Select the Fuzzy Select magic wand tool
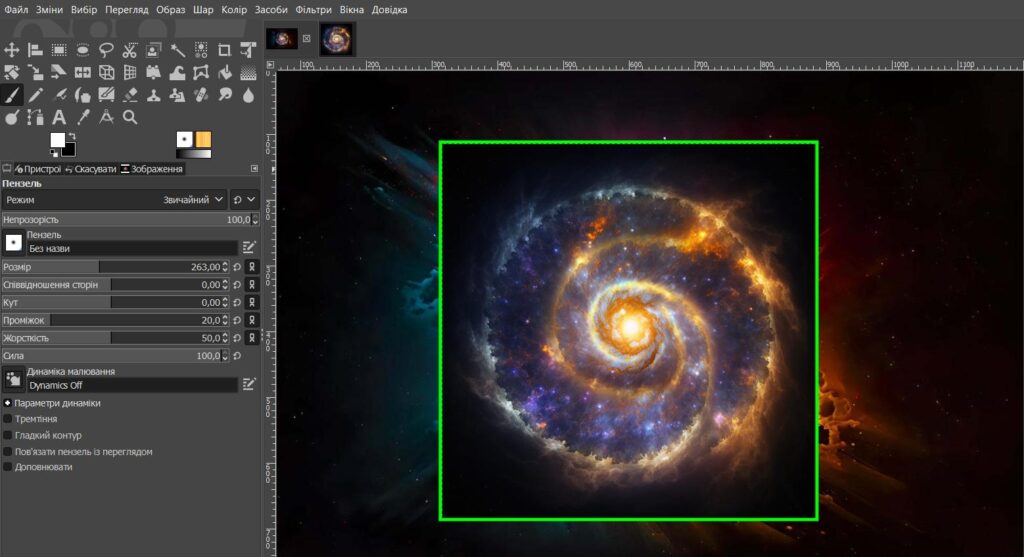The width and height of the screenshot is (1024, 557). pos(177,50)
